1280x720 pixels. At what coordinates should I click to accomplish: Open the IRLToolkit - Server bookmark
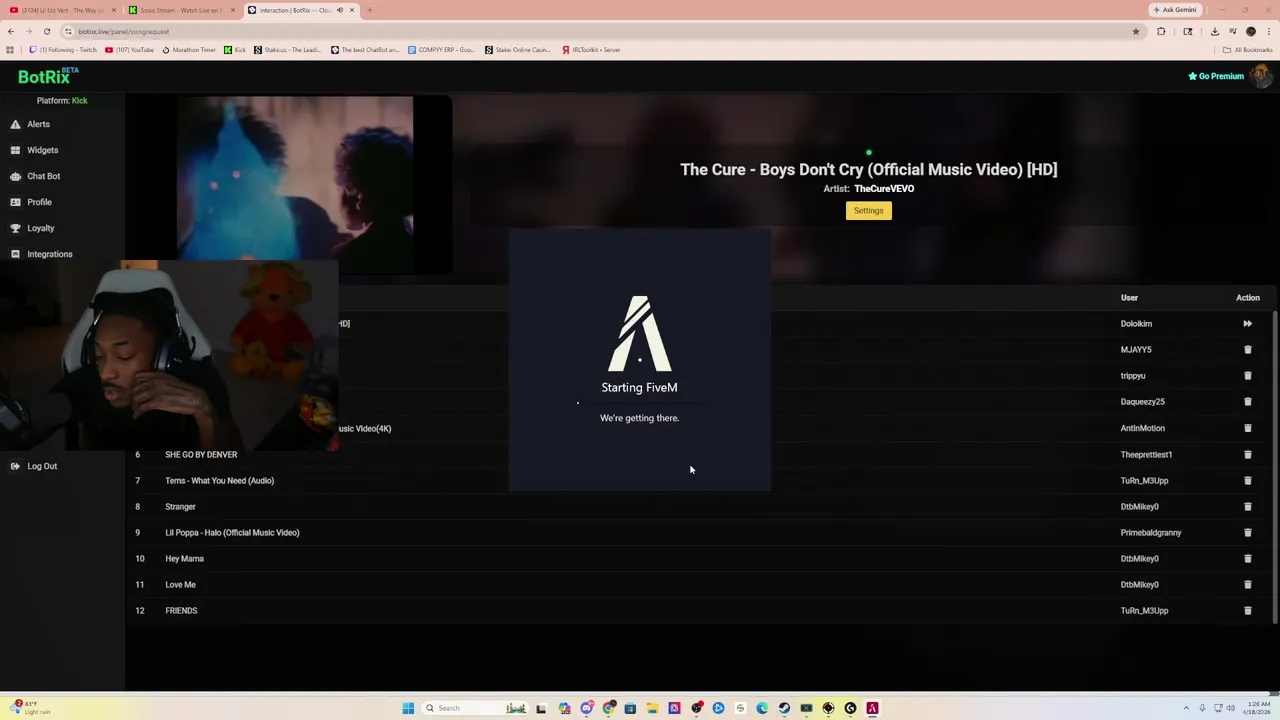click(592, 50)
